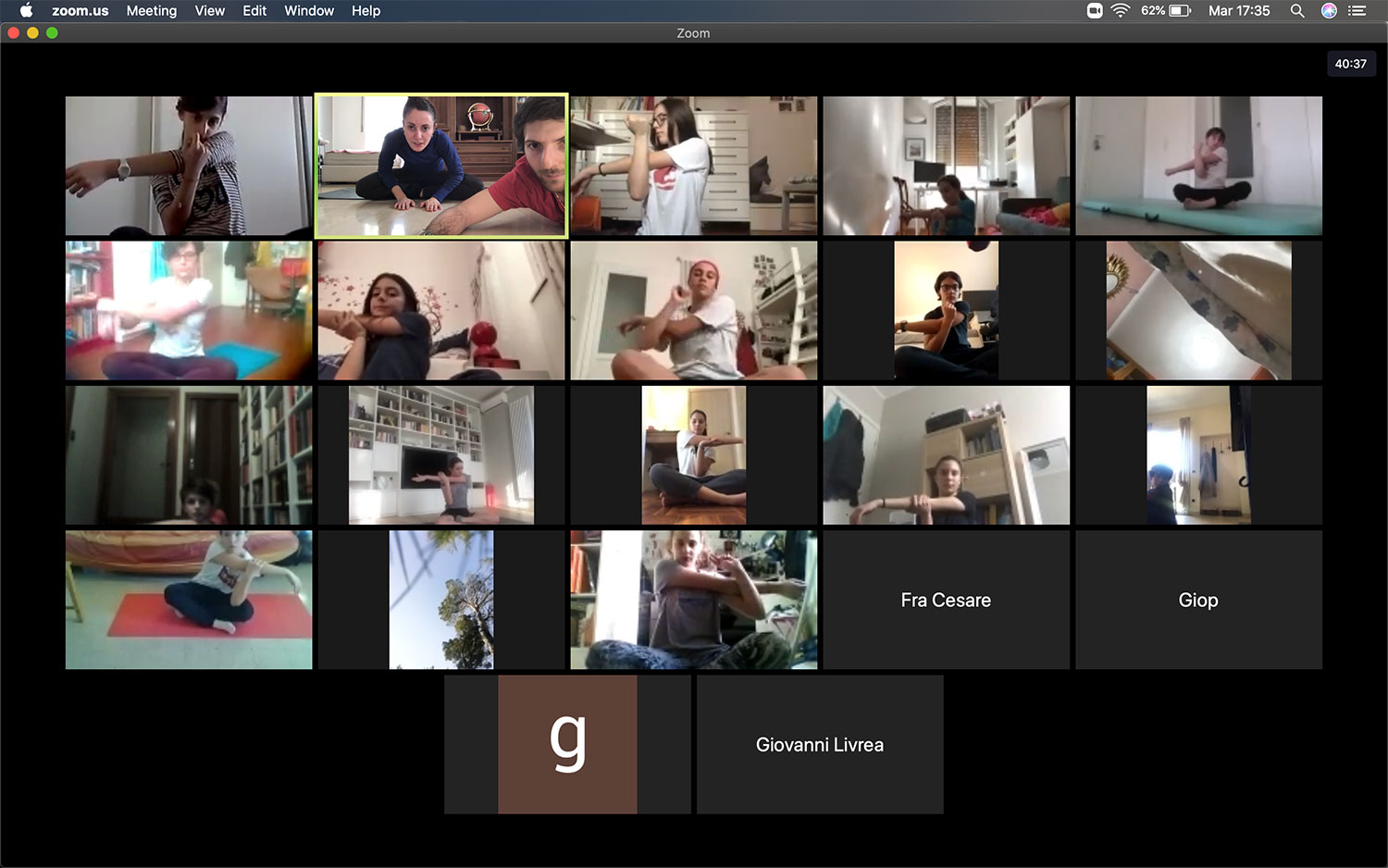The width and height of the screenshot is (1388, 868).
Task: Click the Zoom window title
Action: coord(693,33)
